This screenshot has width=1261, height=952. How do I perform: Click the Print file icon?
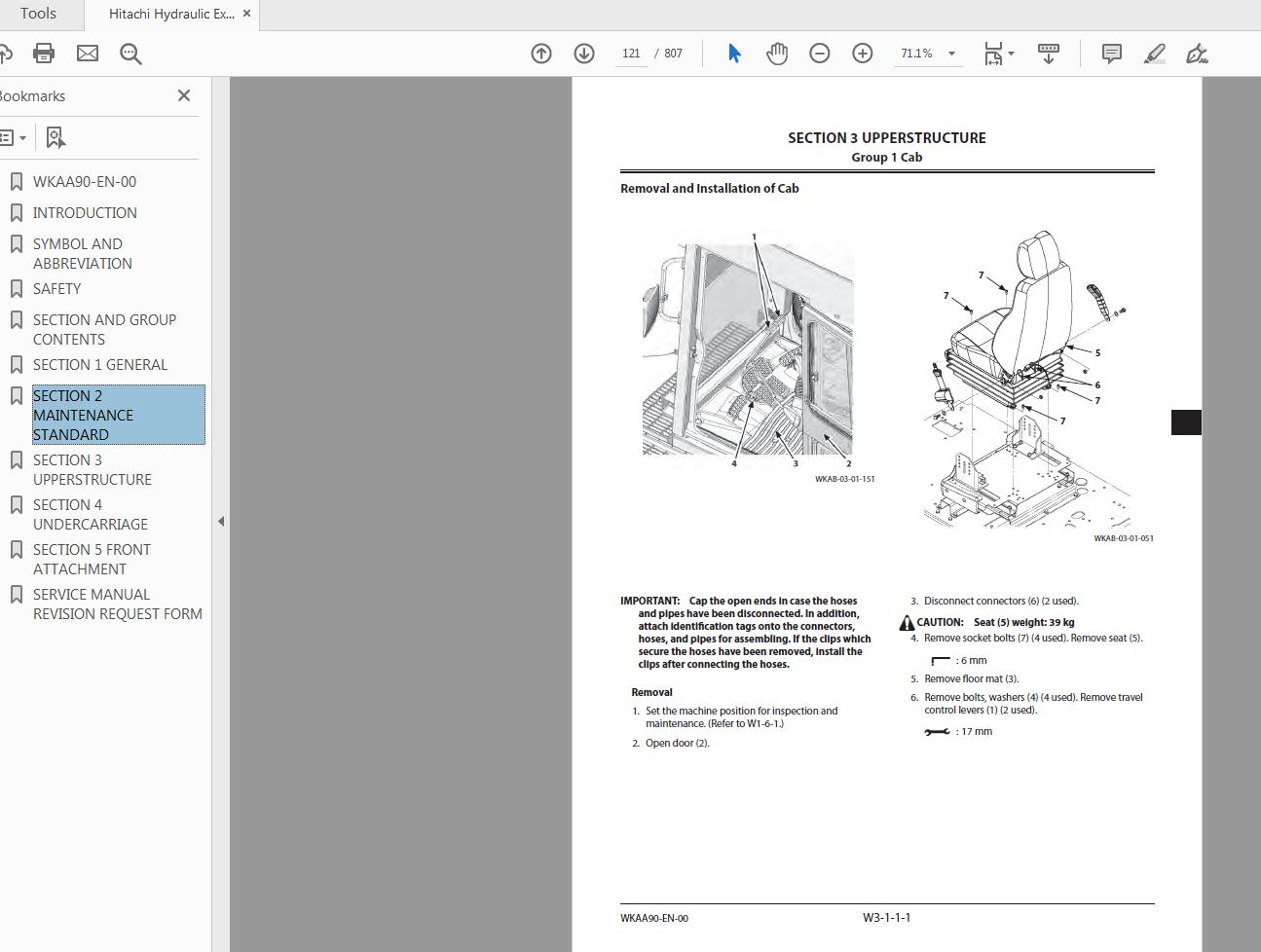pos(44,54)
